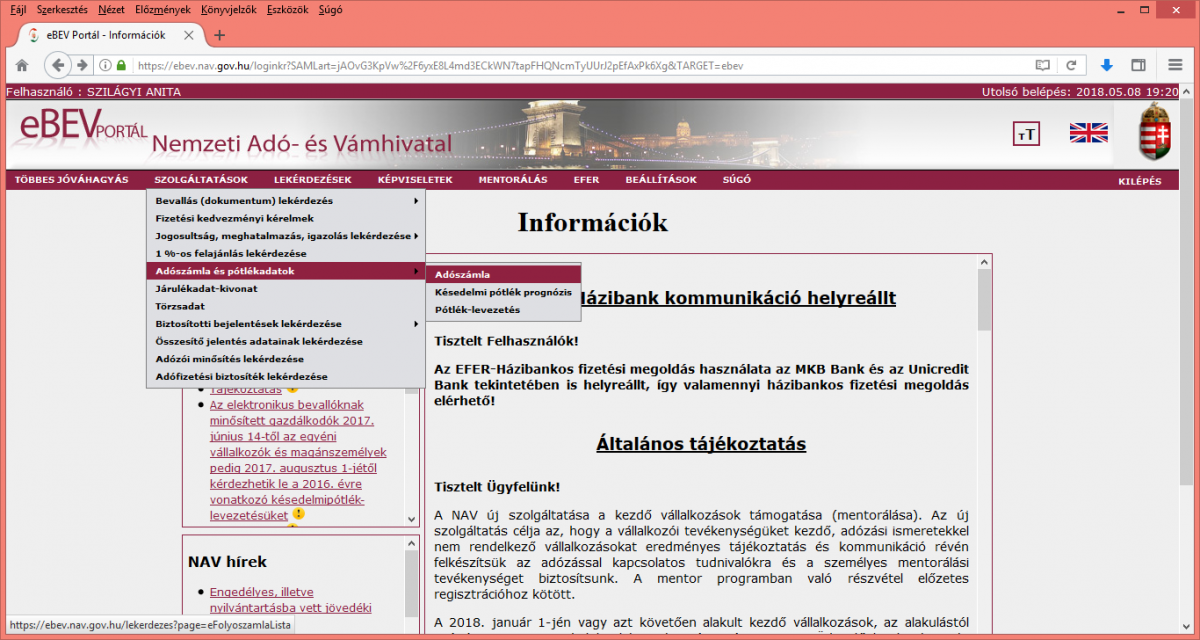Image resolution: width=1200 pixels, height=640 pixels.
Task: Click the Hungarian coat of arms emblem
Action: point(1156,131)
